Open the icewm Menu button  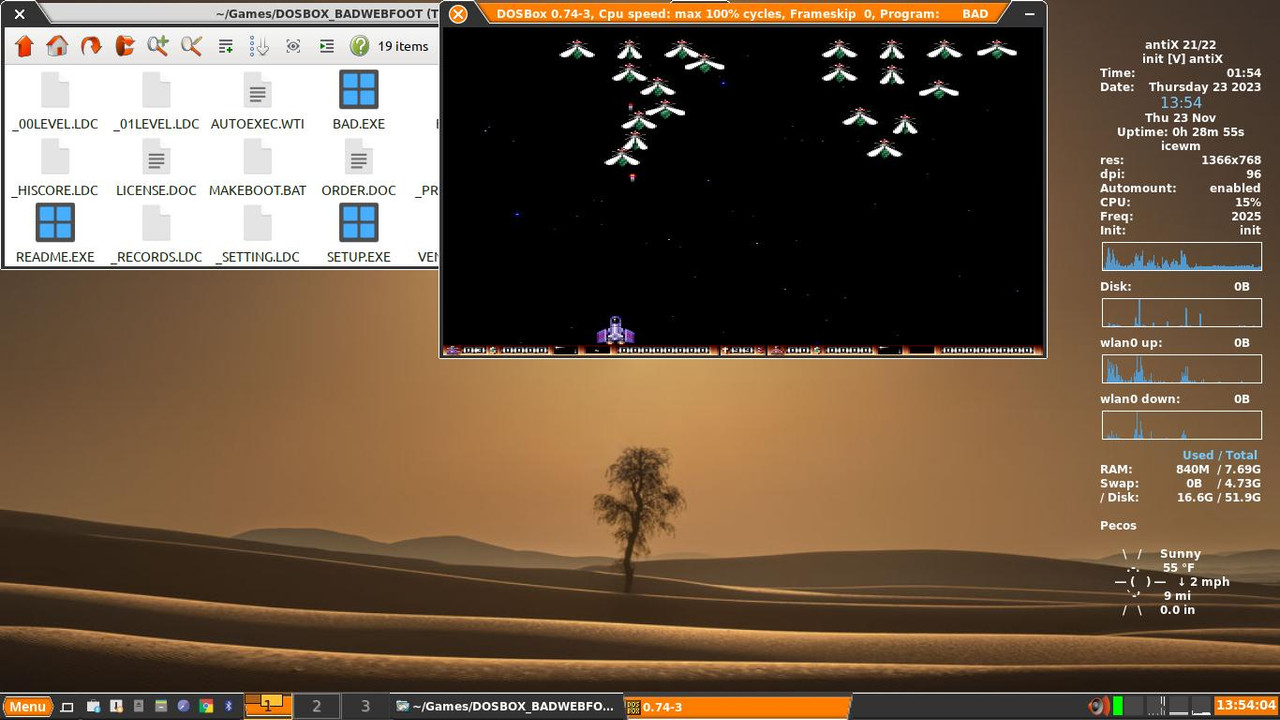click(27, 706)
